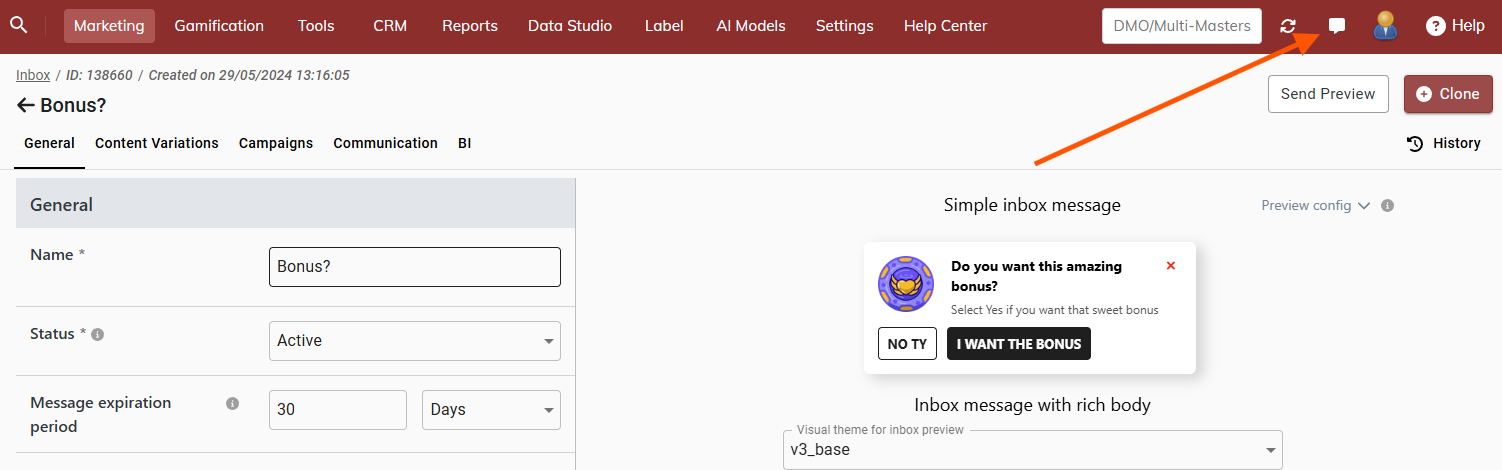
Task: Close the inbox preview with red X
Action: [1171, 266]
